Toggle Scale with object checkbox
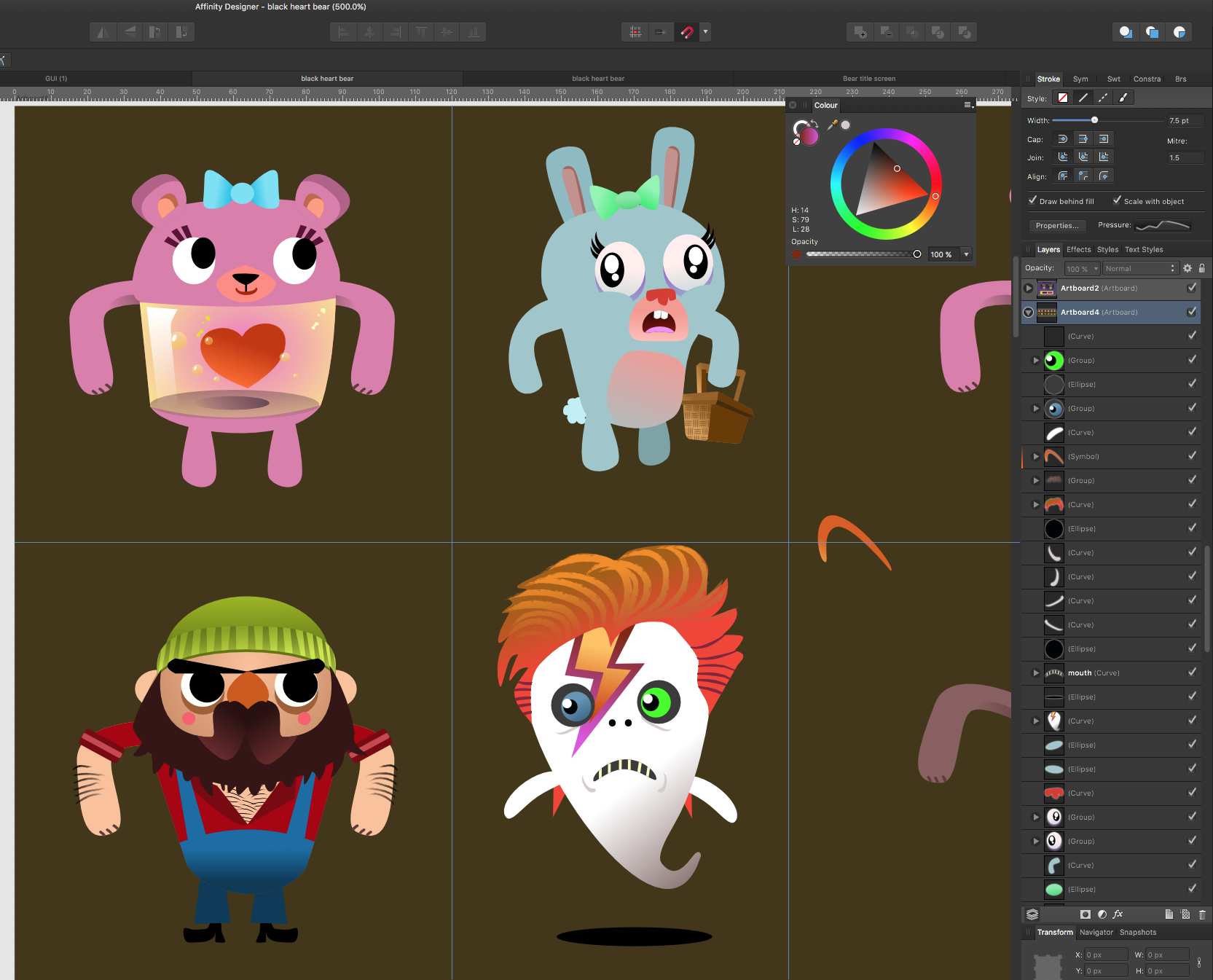The width and height of the screenshot is (1213, 980). click(1117, 200)
